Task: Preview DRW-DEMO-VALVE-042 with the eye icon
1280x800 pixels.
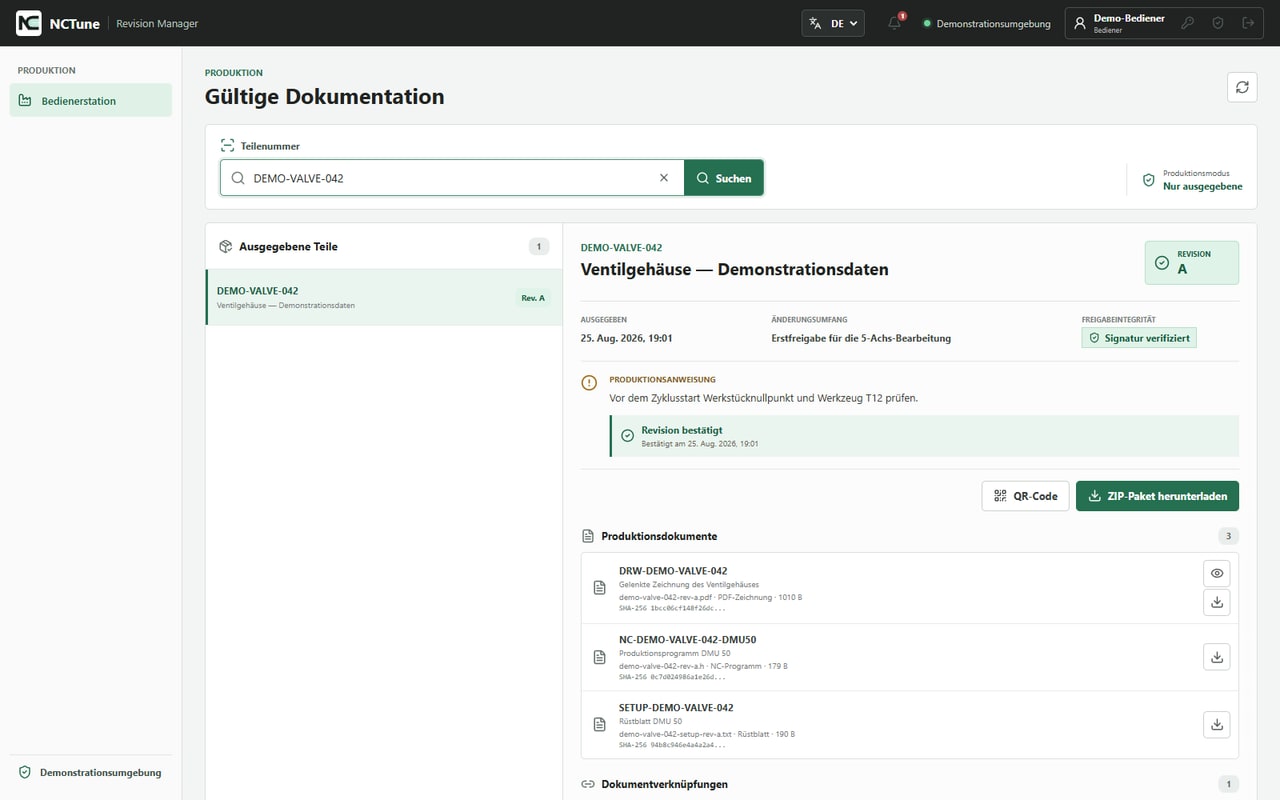Action: tap(1217, 573)
